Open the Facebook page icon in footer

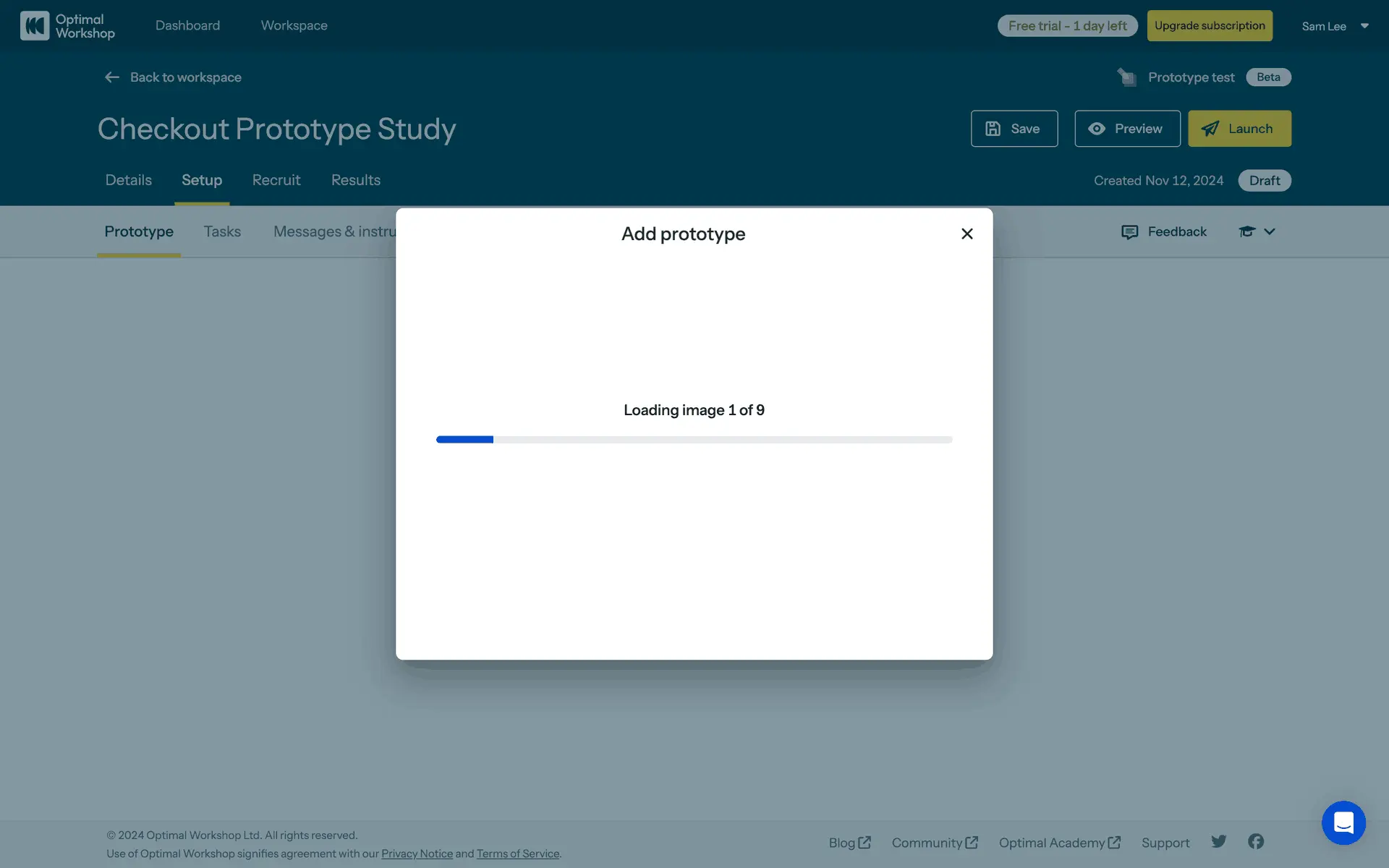(1256, 841)
